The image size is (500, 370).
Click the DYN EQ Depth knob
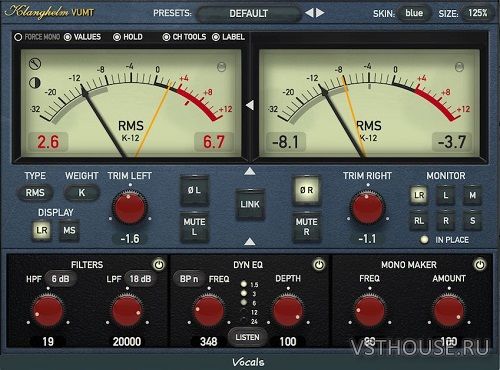pos(288,311)
